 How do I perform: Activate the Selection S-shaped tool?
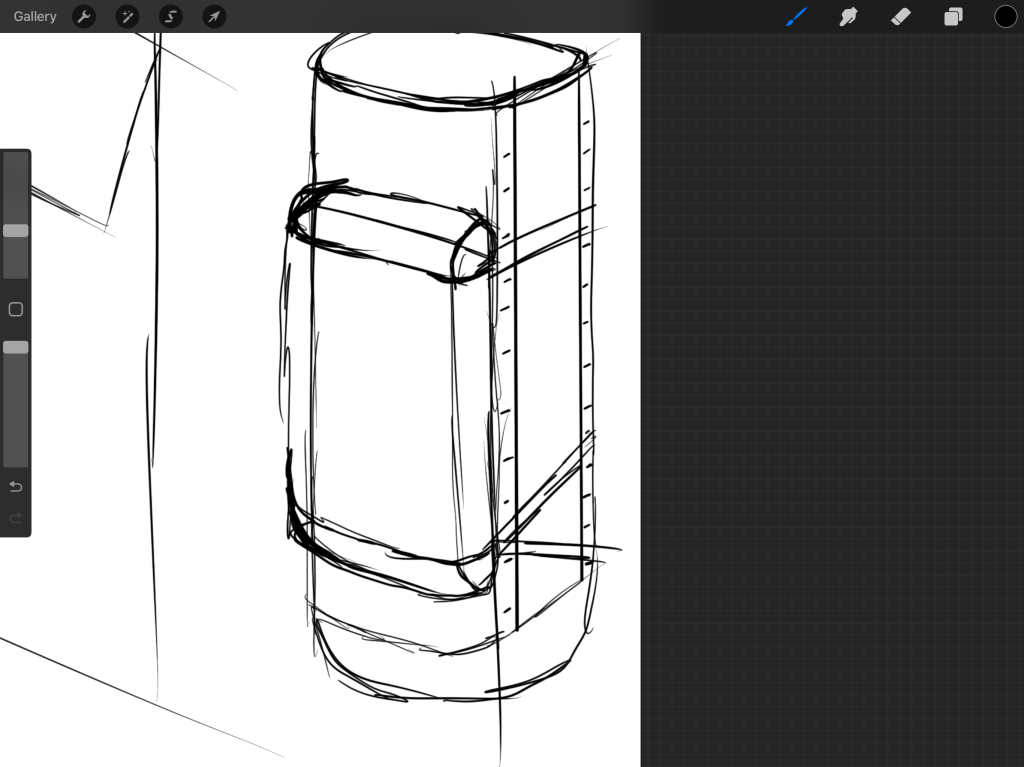pyautogui.click(x=171, y=17)
